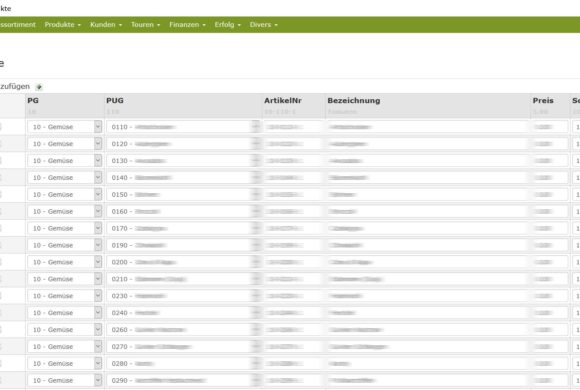Image resolution: width=580 pixels, height=390 pixels.
Task: Open the Erfolg menu
Action: 227,25
